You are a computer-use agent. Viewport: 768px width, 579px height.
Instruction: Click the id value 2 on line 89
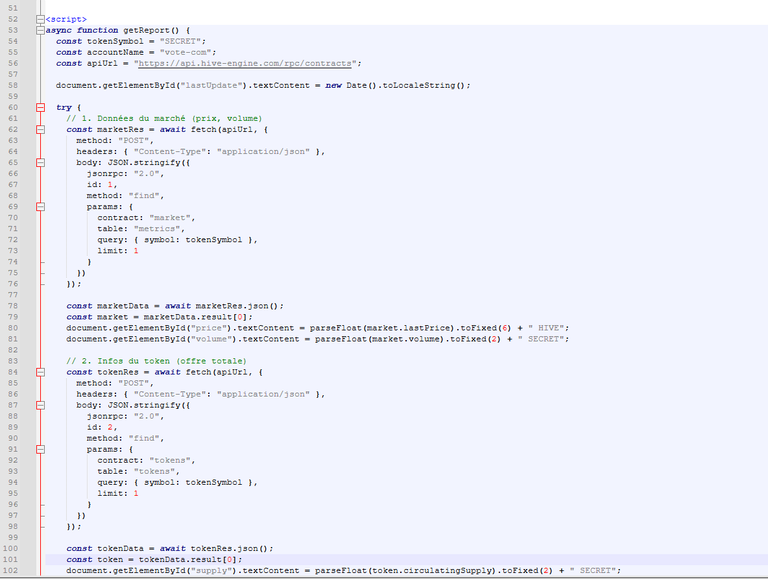click(x=110, y=427)
